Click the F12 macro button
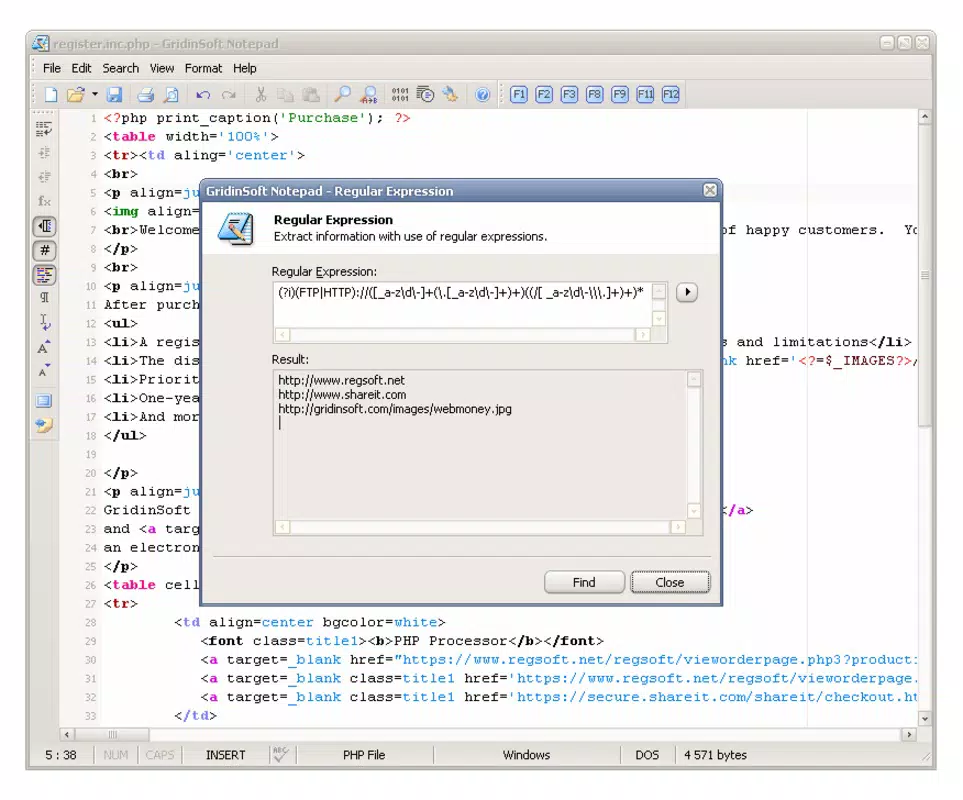The image size is (963, 800). click(671, 95)
